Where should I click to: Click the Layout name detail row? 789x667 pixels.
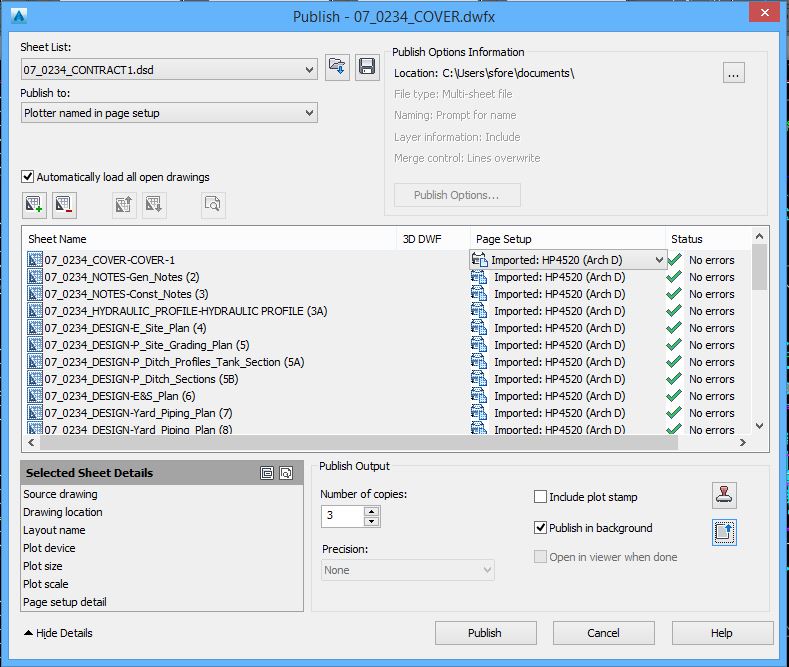point(54,530)
